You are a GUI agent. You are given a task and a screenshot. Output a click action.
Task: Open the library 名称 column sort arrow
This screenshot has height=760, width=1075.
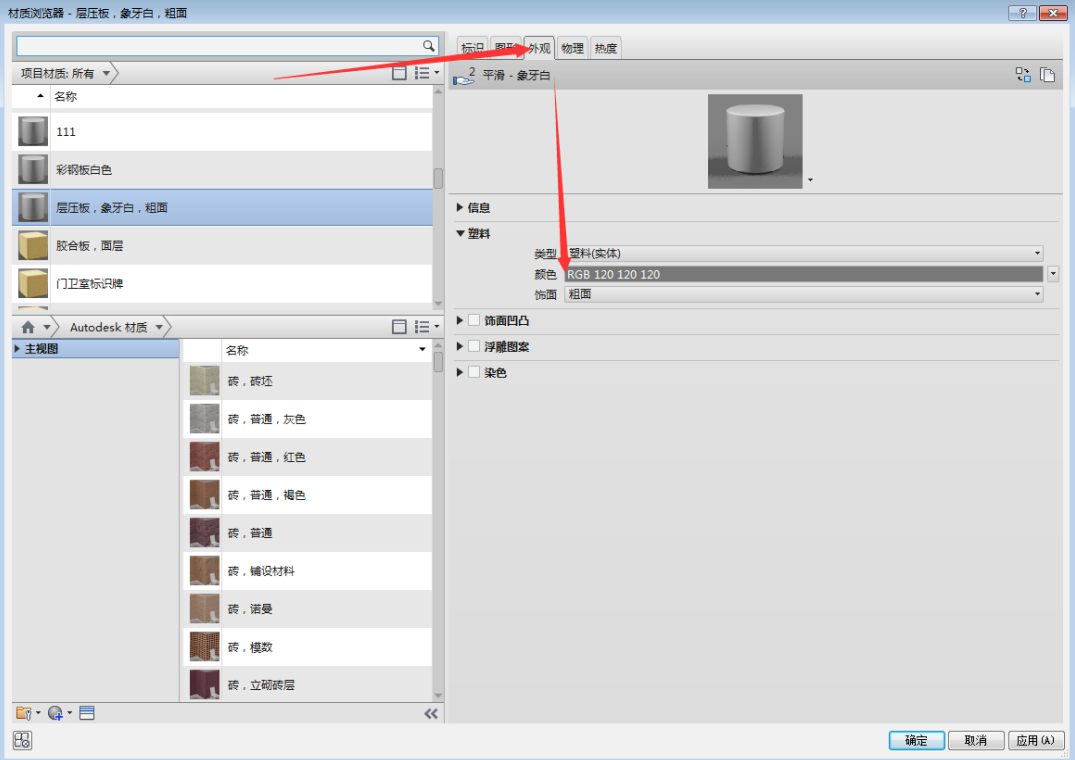click(x=422, y=350)
